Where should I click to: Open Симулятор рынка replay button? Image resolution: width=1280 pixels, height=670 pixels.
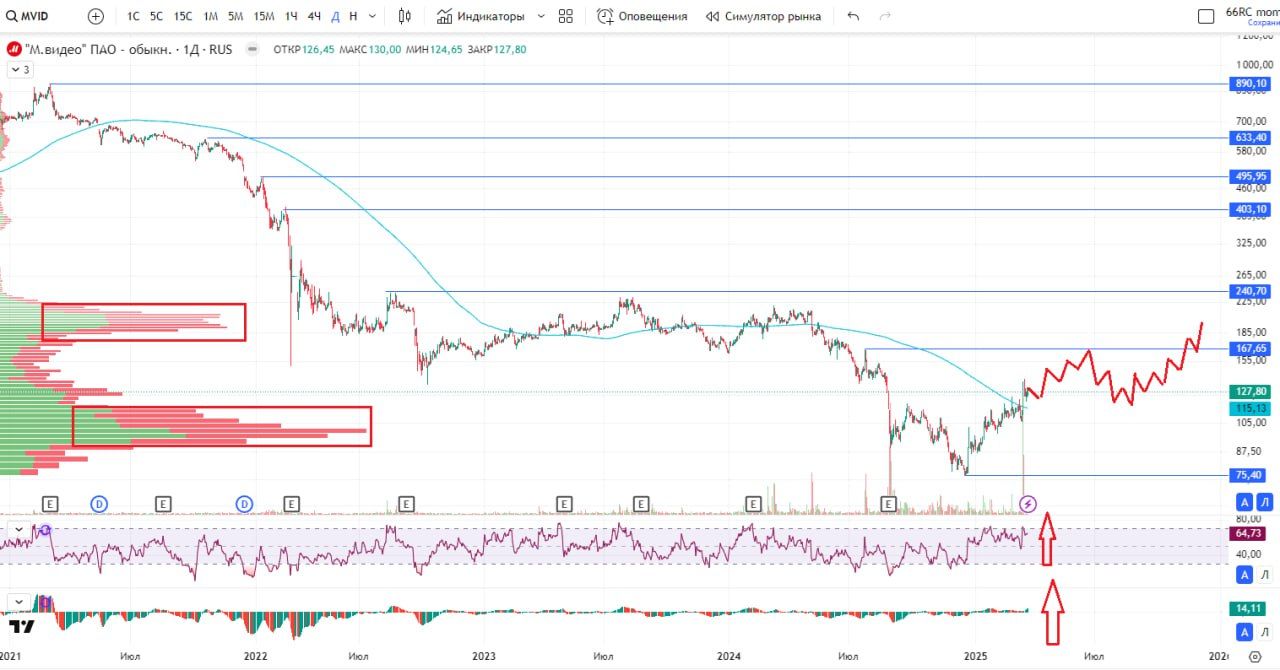[763, 16]
